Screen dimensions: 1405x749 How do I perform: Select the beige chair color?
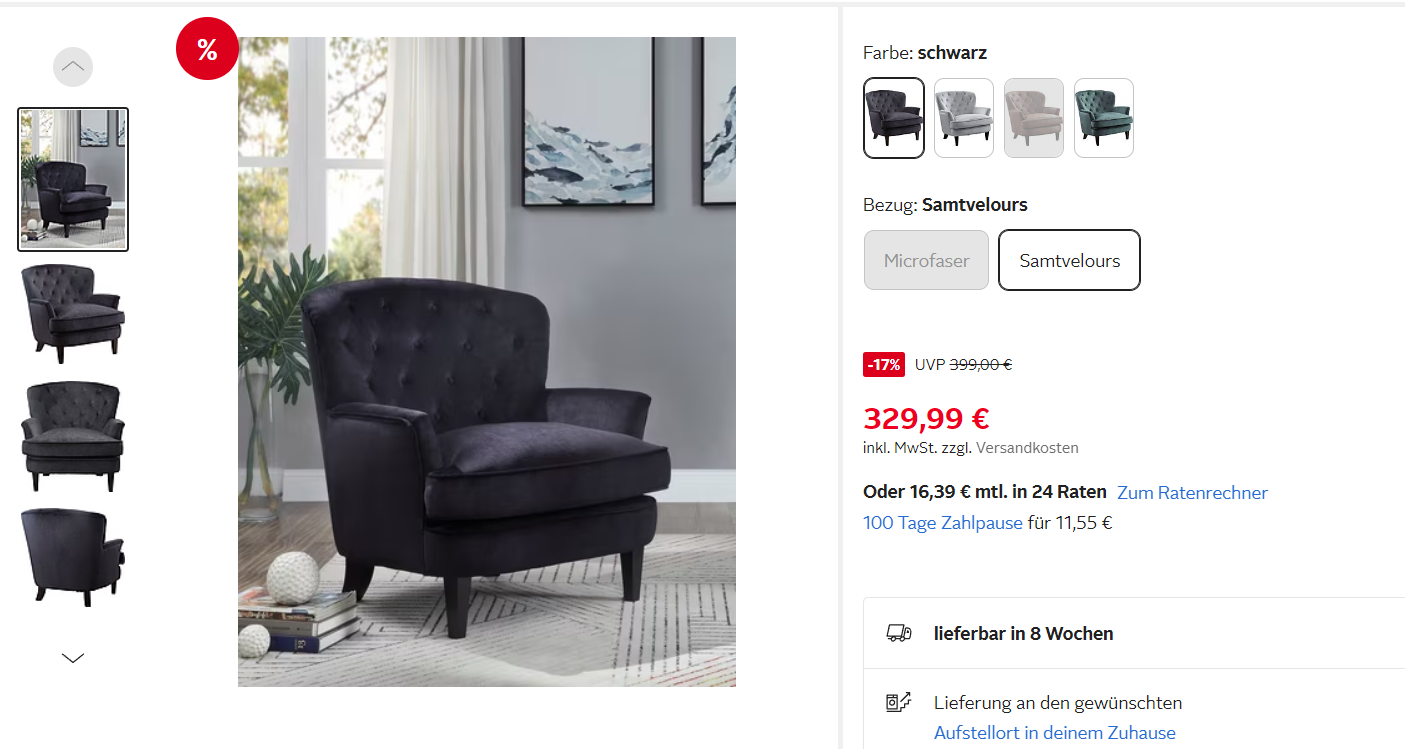coord(1034,118)
